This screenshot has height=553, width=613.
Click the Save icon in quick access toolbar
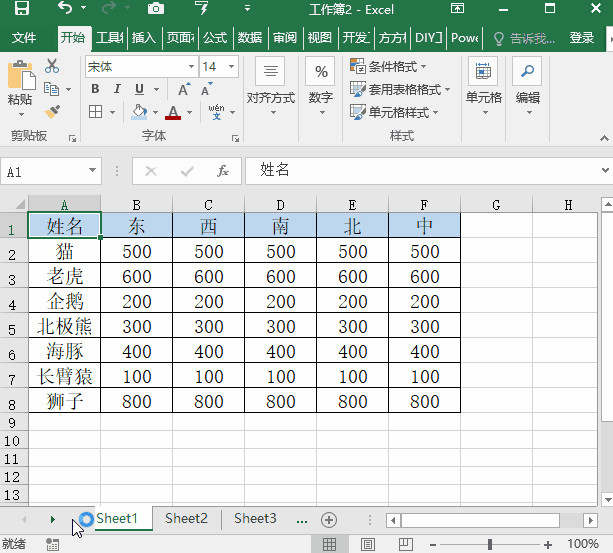pos(21,10)
